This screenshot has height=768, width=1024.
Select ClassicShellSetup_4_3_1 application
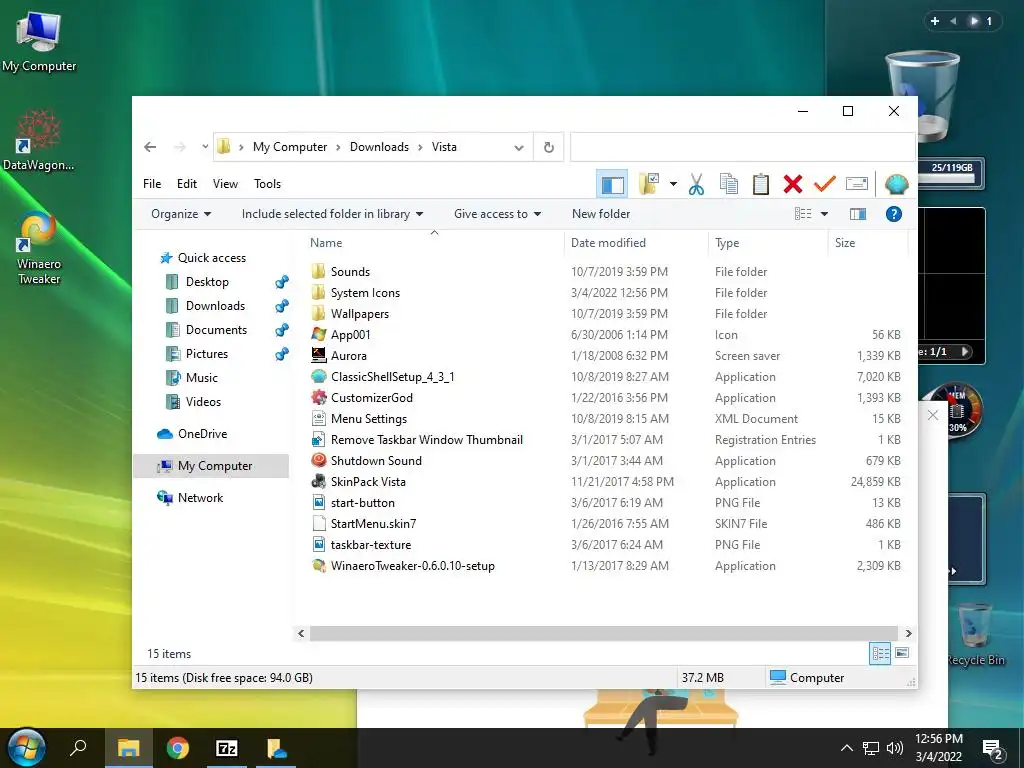click(x=392, y=377)
